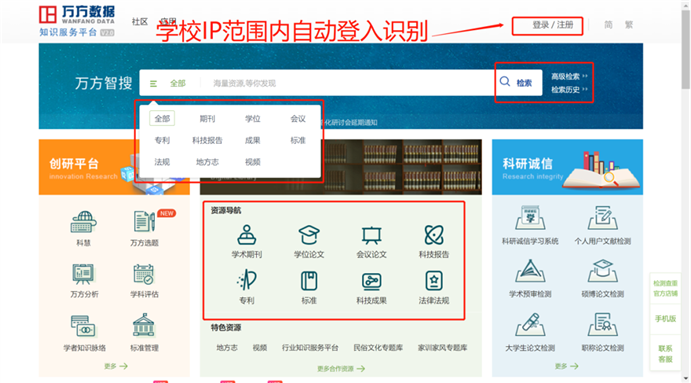Open the 万方选题 icon
Image resolution: width=691 pixels, height=383 pixels.
(x=144, y=222)
